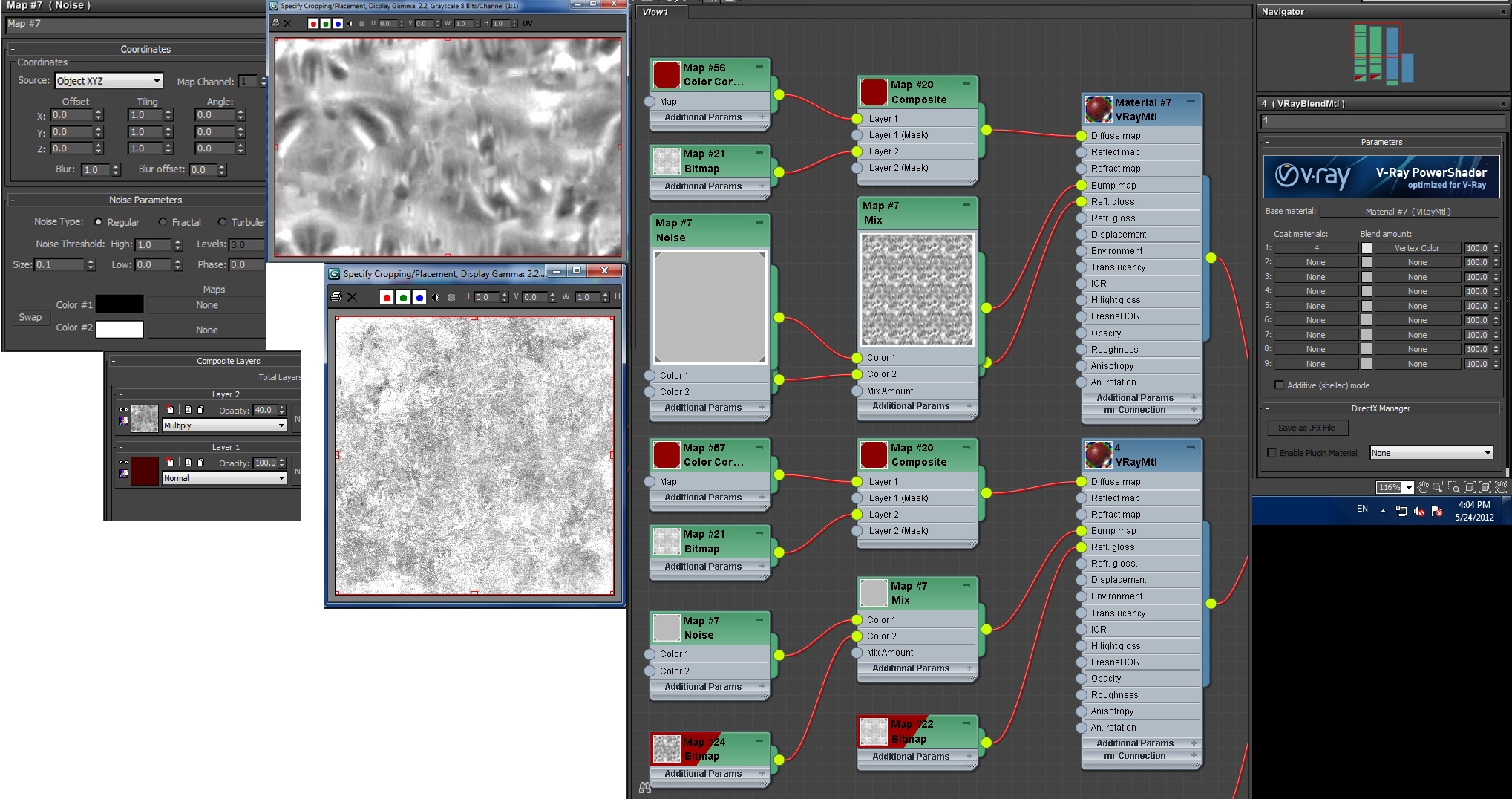Select the Zoom Region tool
This screenshot has height=799, width=1512.
(1454, 487)
